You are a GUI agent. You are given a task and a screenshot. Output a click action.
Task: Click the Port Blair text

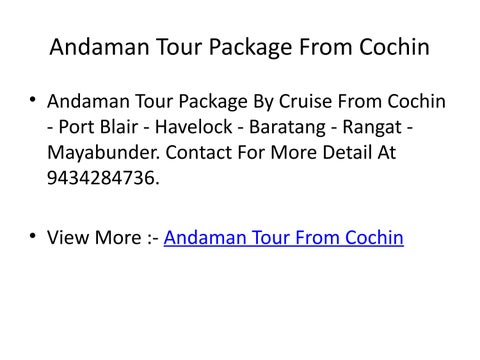tap(98, 127)
